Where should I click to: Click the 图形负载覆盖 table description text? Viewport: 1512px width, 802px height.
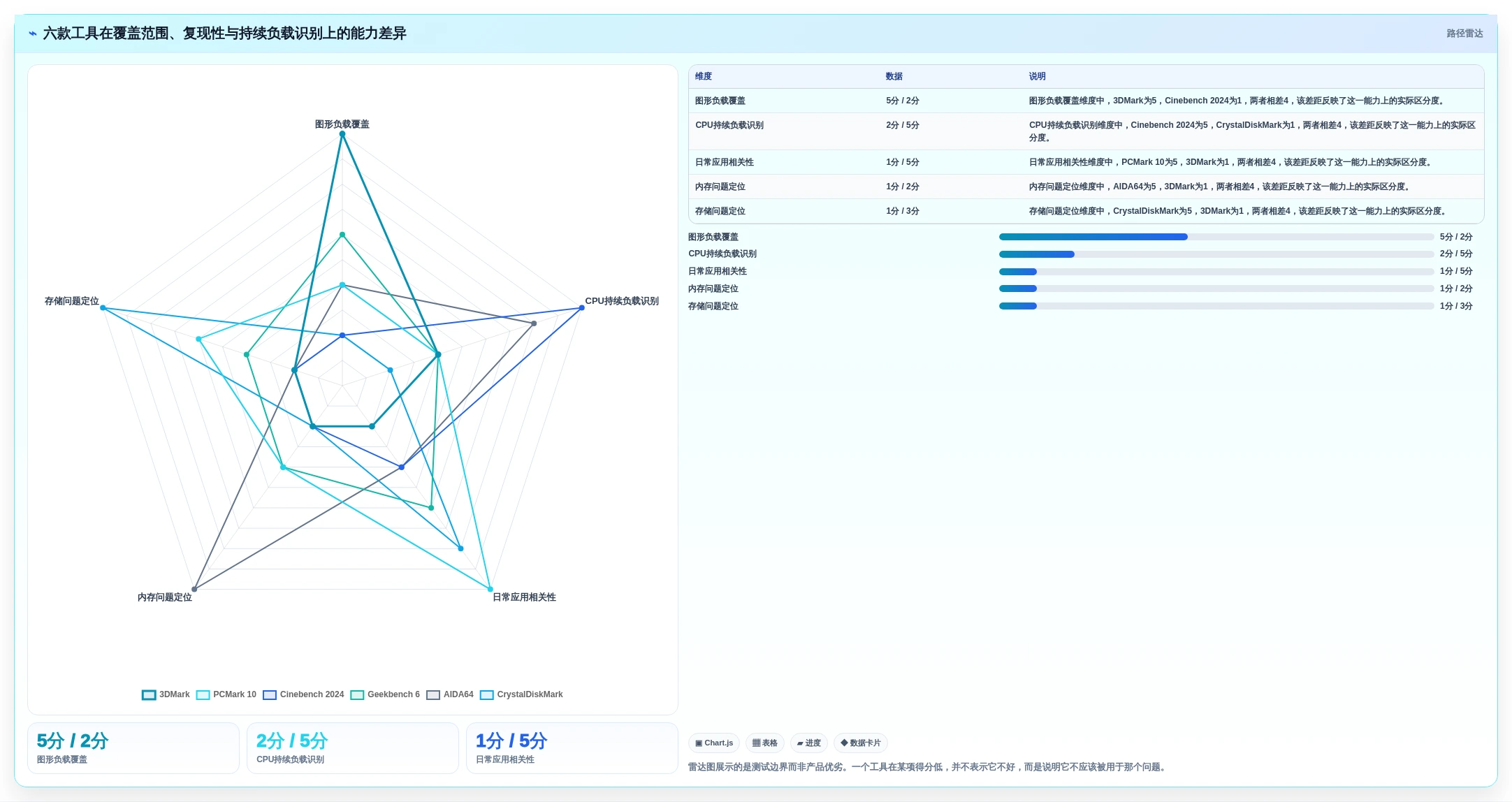click(x=1237, y=101)
